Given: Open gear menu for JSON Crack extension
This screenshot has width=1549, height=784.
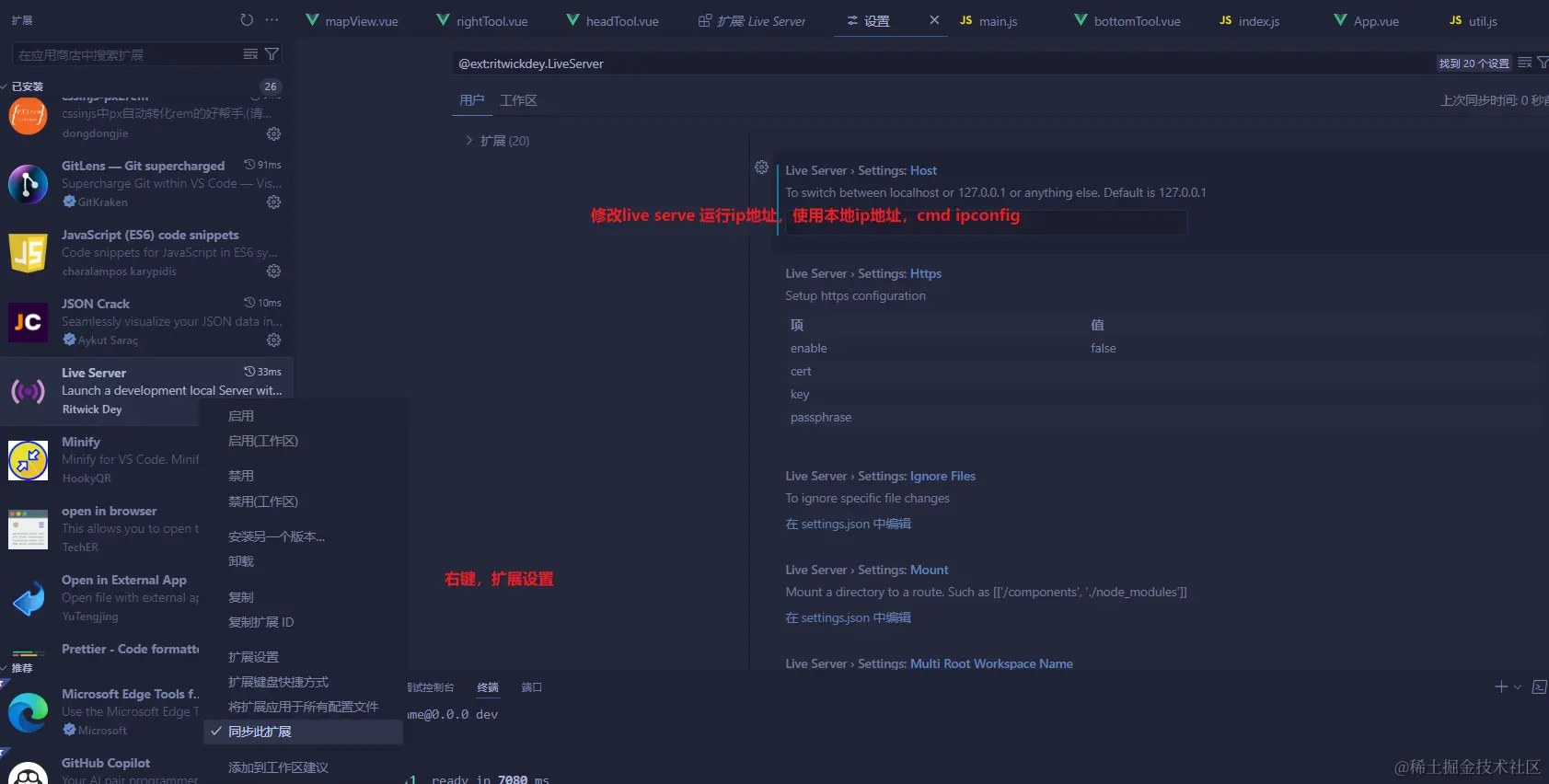Looking at the screenshot, I should pyautogui.click(x=273, y=340).
